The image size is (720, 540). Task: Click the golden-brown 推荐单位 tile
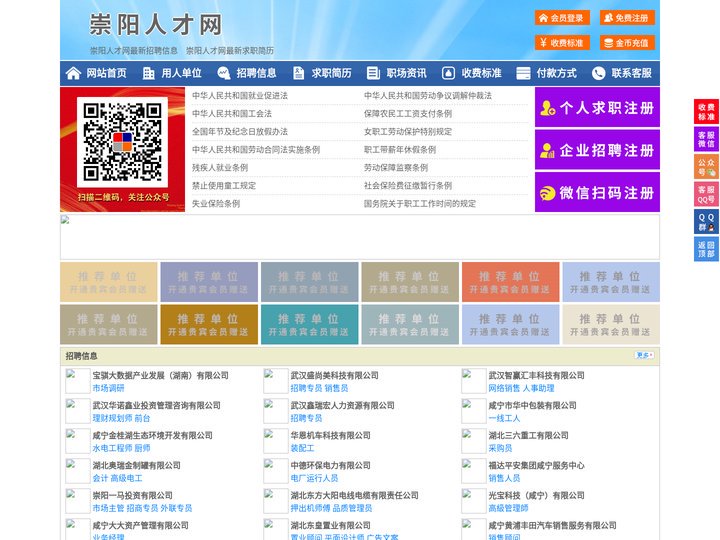[x=209, y=324]
